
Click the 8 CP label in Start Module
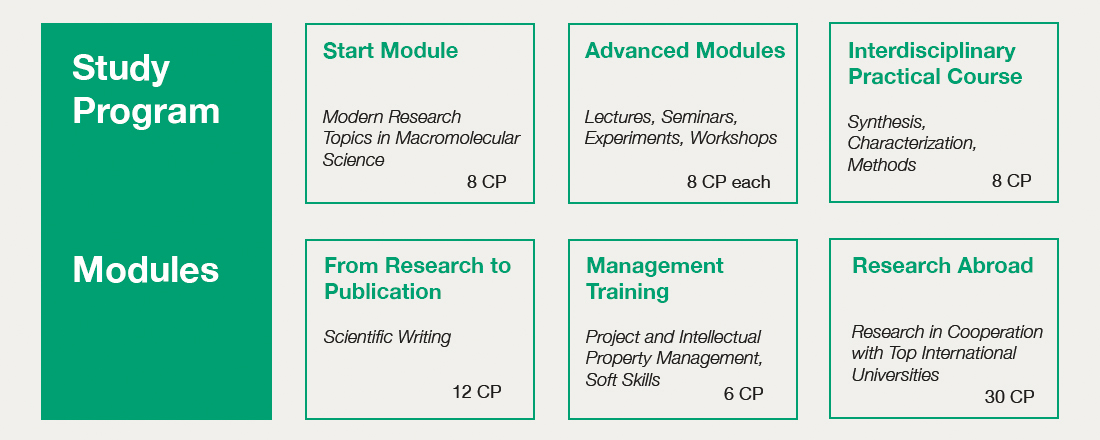486,182
